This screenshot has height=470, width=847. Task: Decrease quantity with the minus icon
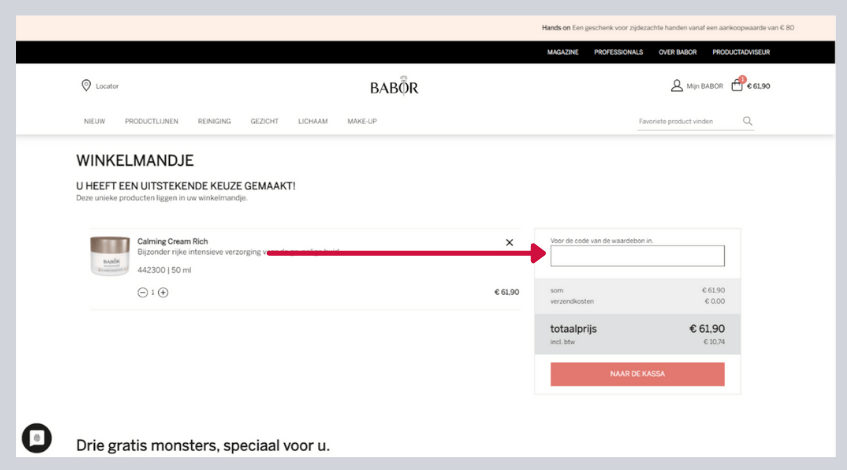(x=143, y=292)
